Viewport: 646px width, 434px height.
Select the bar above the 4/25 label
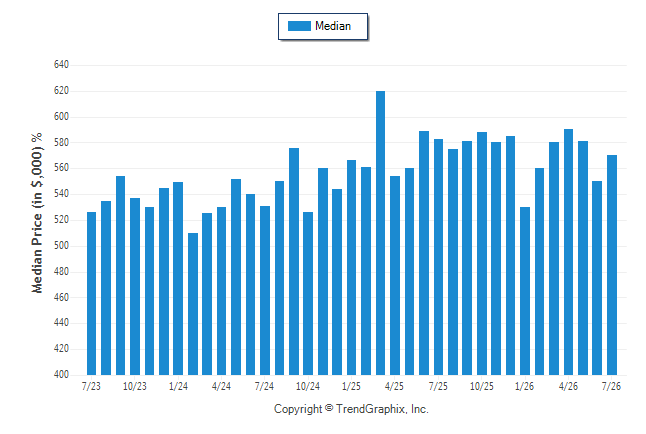coord(395,276)
